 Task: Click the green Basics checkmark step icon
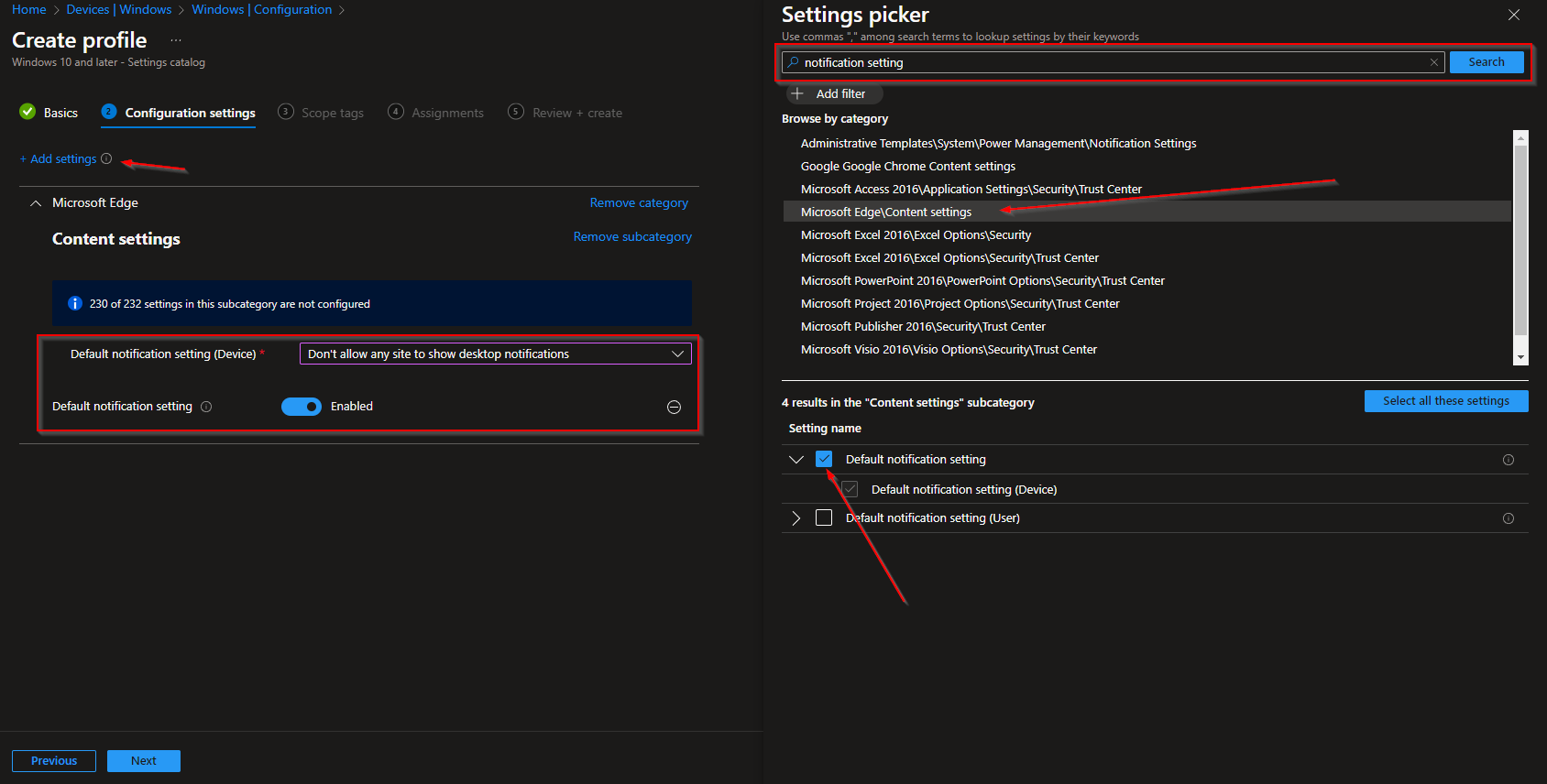(27, 112)
